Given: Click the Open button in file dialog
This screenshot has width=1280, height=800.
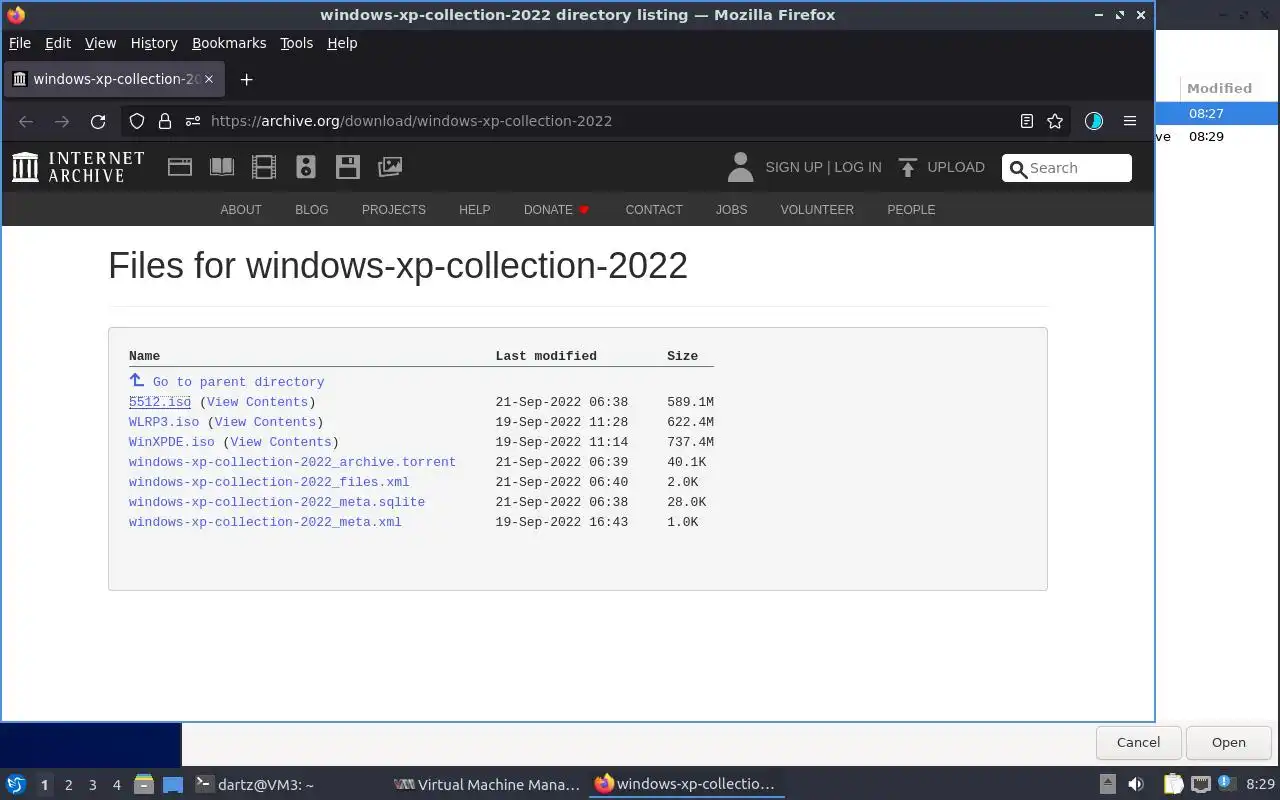Looking at the screenshot, I should [x=1228, y=742].
